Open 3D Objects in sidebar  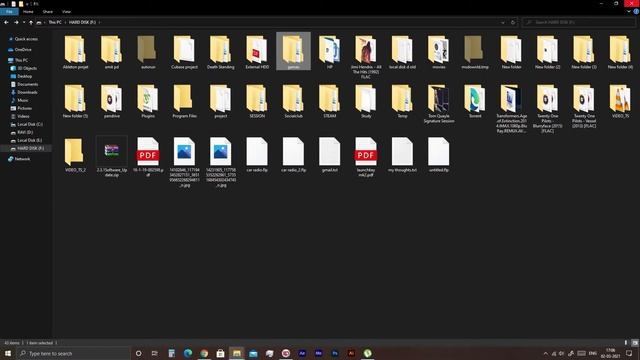[27, 68]
